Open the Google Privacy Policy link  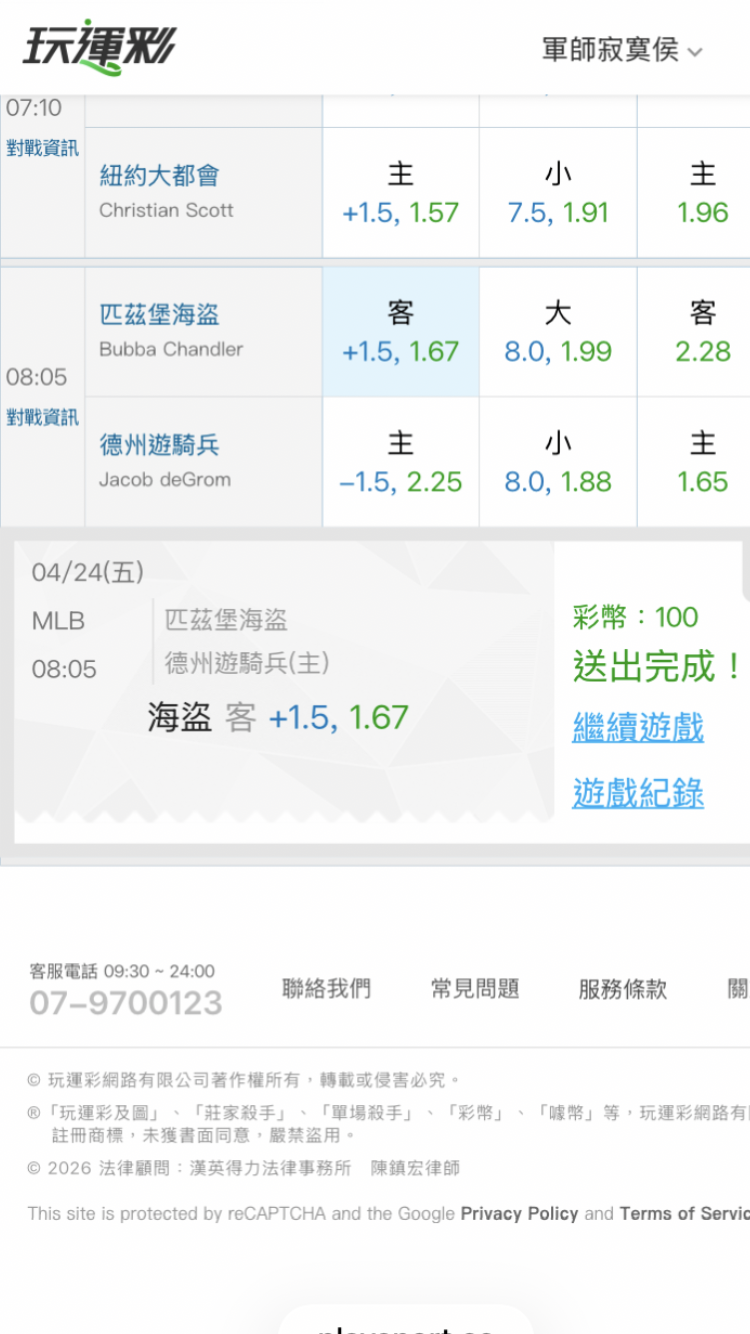519,1213
